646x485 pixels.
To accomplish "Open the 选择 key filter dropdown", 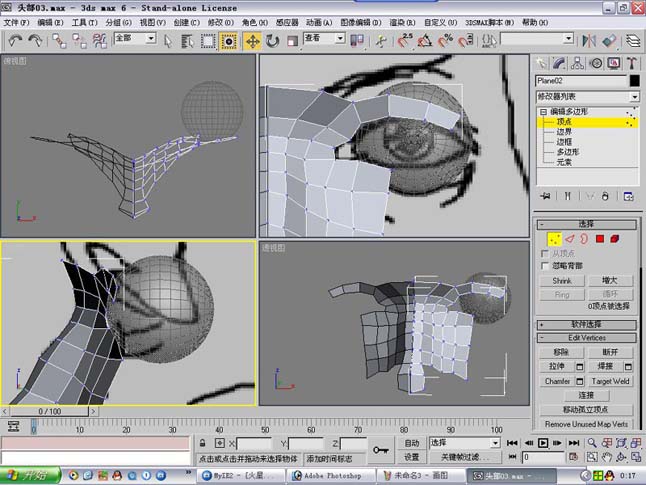I will [495, 443].
